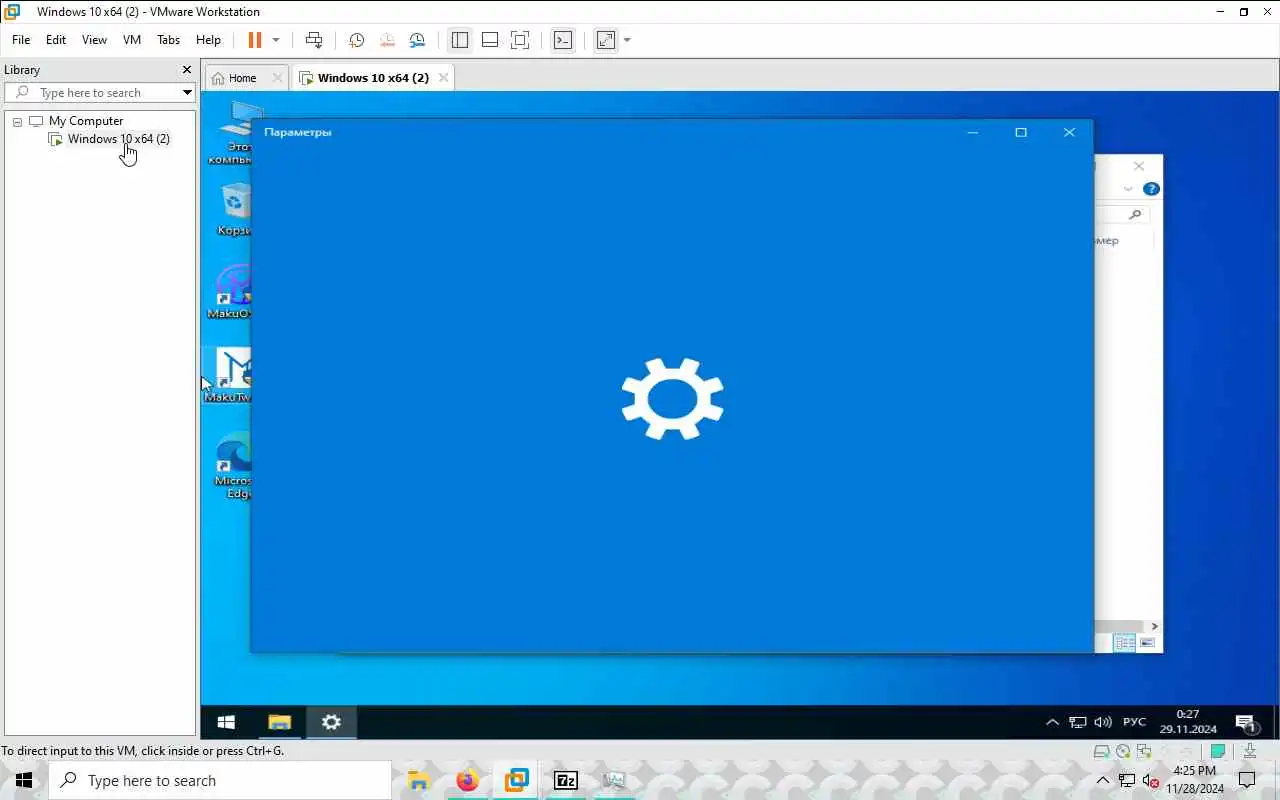
Task: Open the VMware message log icon
Action: click(x=1218, y=751)
